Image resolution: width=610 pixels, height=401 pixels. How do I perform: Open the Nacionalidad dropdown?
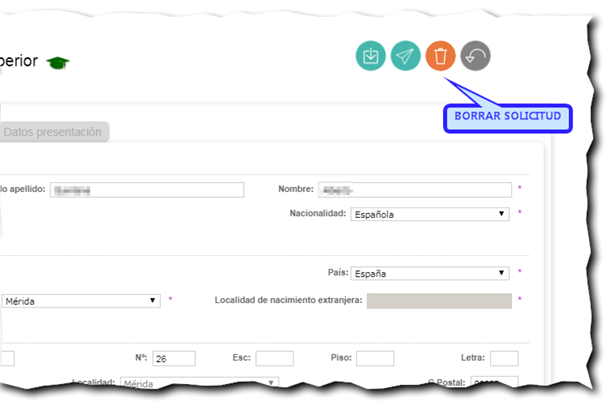click(x=429, y=214)
